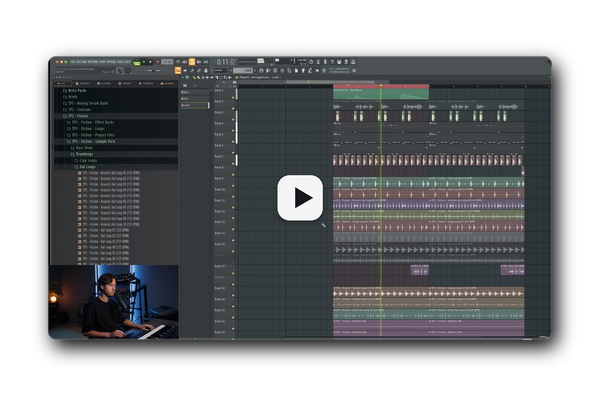Open the EDIT menu
This screenshot has width=600, height=396.
pos(78,62)
